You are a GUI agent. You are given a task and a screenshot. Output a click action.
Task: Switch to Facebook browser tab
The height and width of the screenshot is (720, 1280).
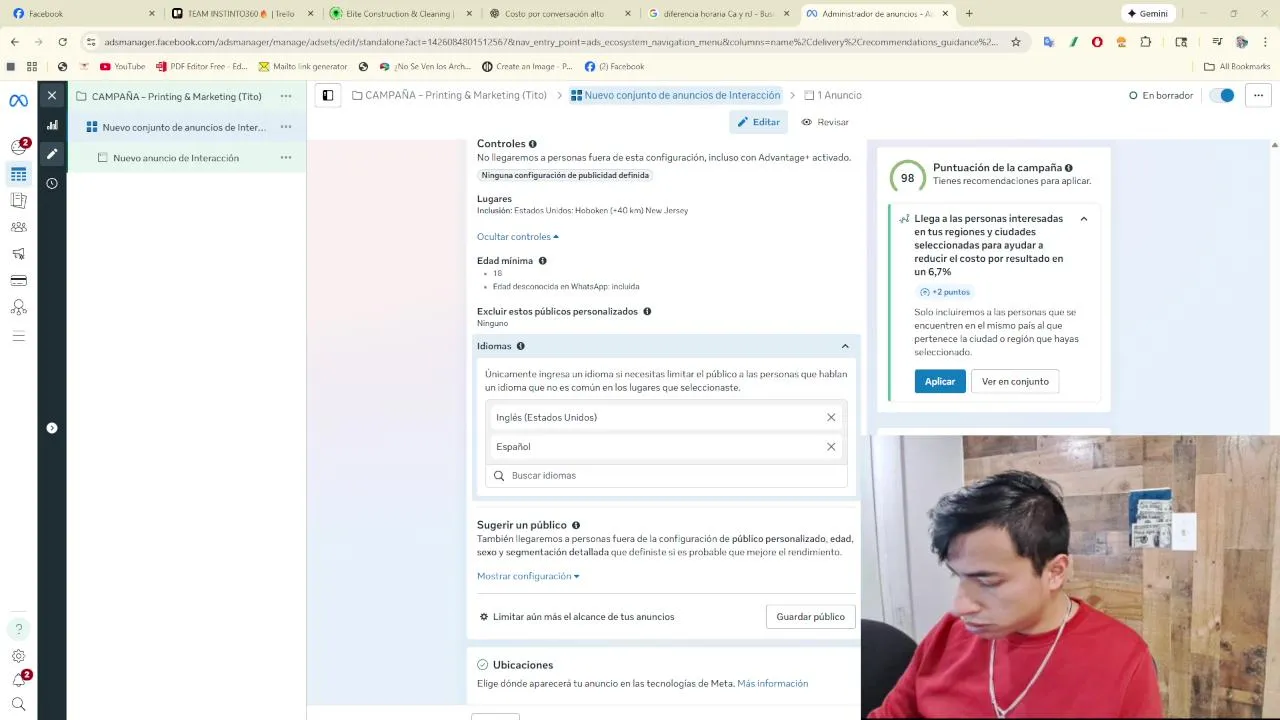(84, 13)
